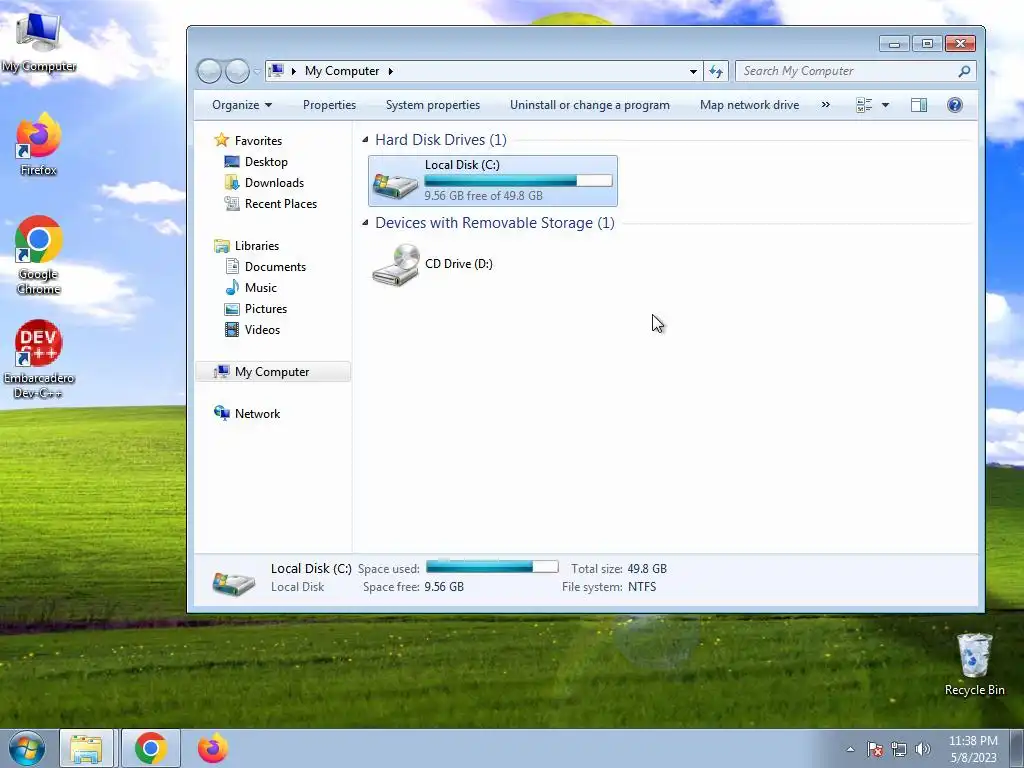
Task: Open the address bar history dropdown
Action: point(693,71)
